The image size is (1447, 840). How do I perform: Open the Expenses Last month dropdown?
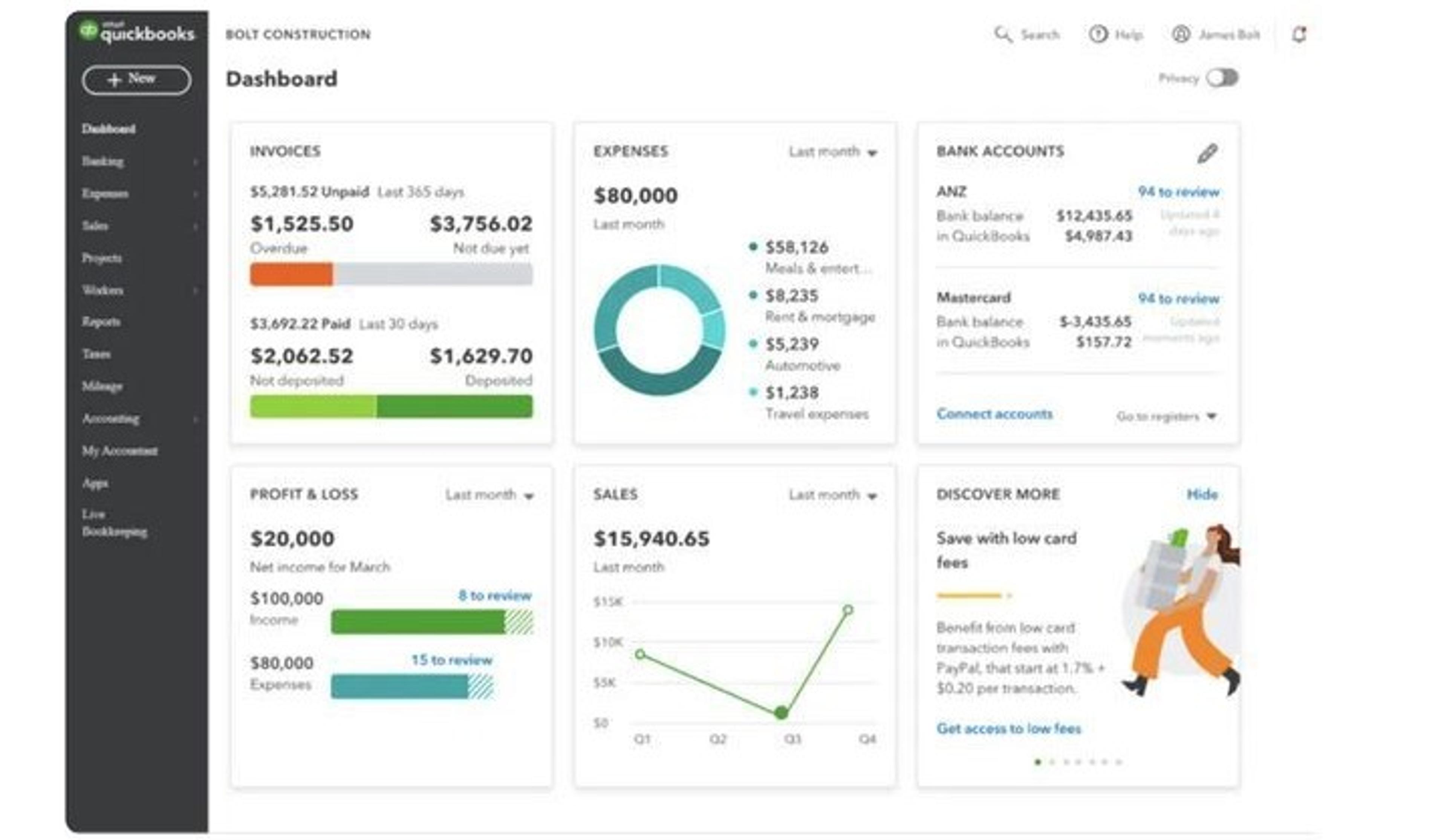tap(833, 152)
